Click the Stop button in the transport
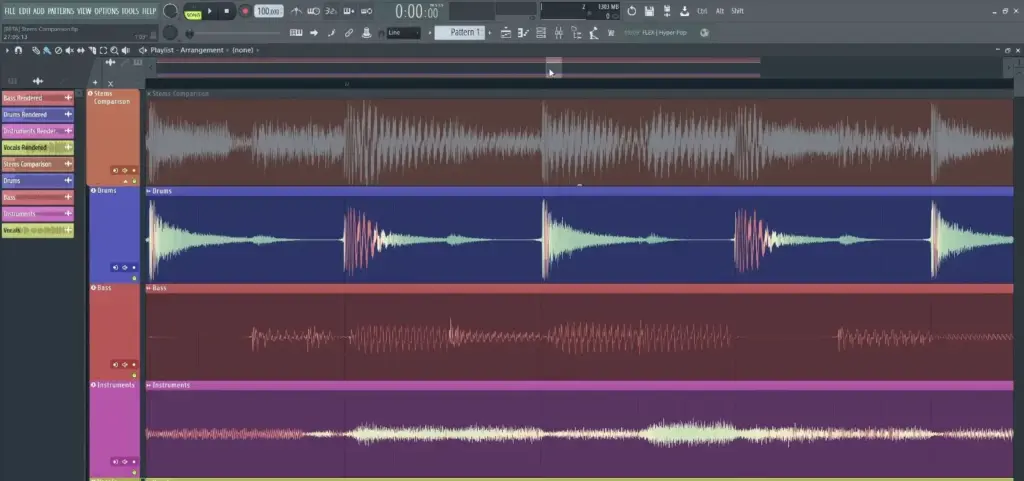 coord(227,11)
